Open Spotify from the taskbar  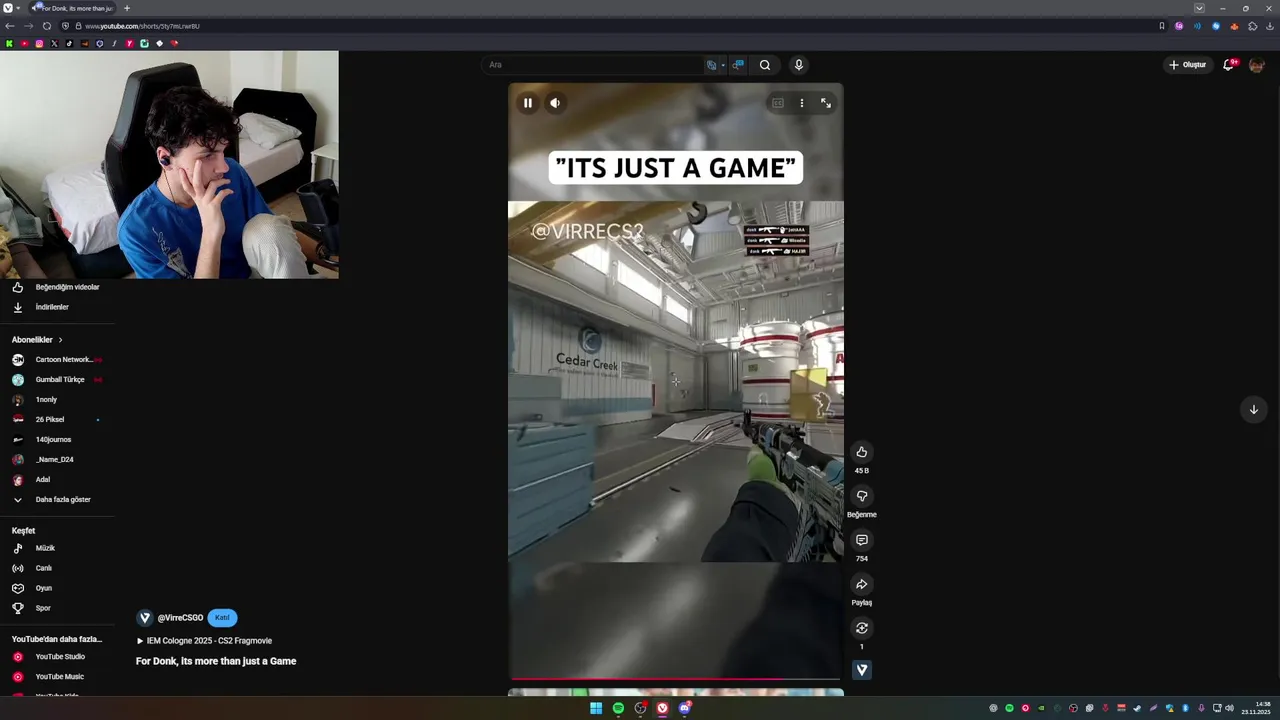tap(618, 708)
